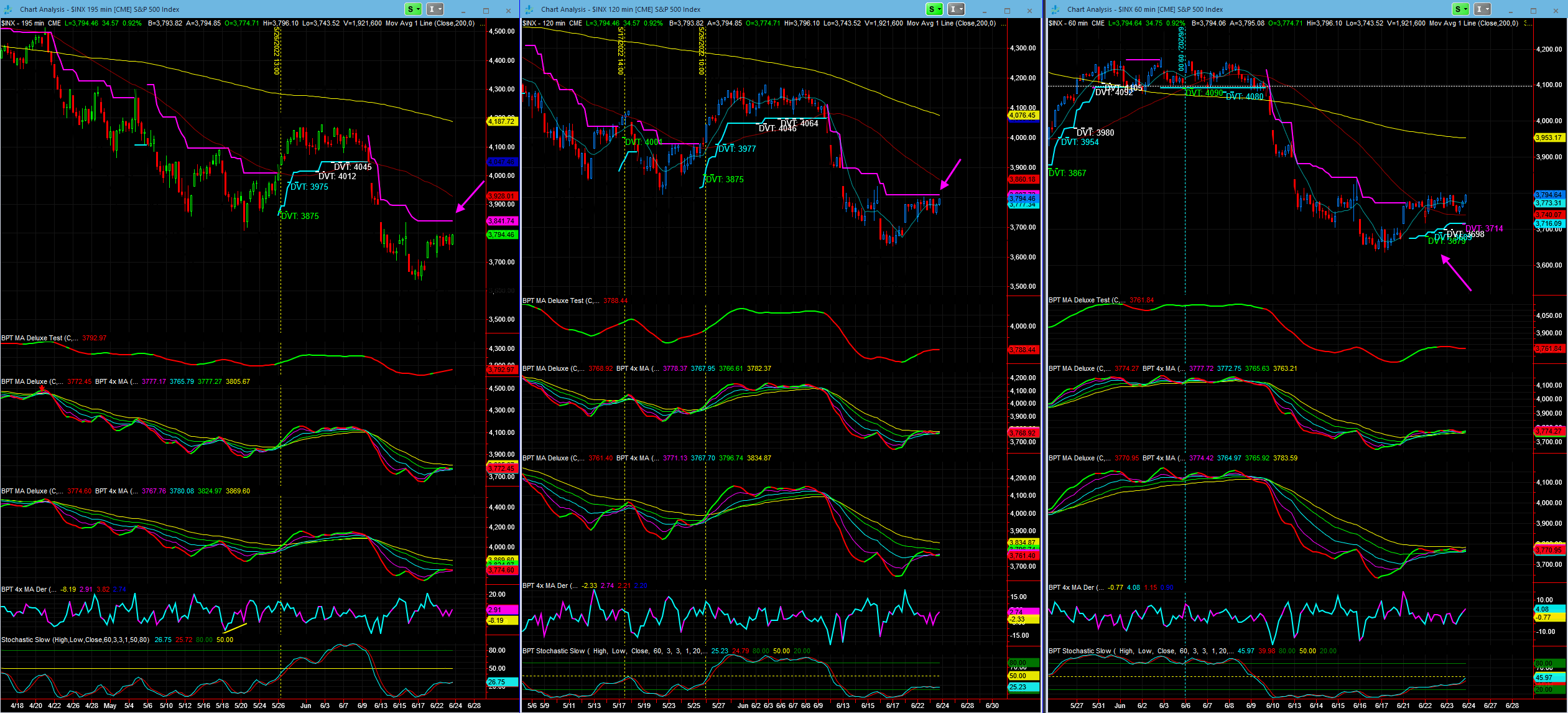Click the TradeStation app icon in 60 min chart title
The height and width of the screenshot is (713, 1568).
coord(1055,9)
